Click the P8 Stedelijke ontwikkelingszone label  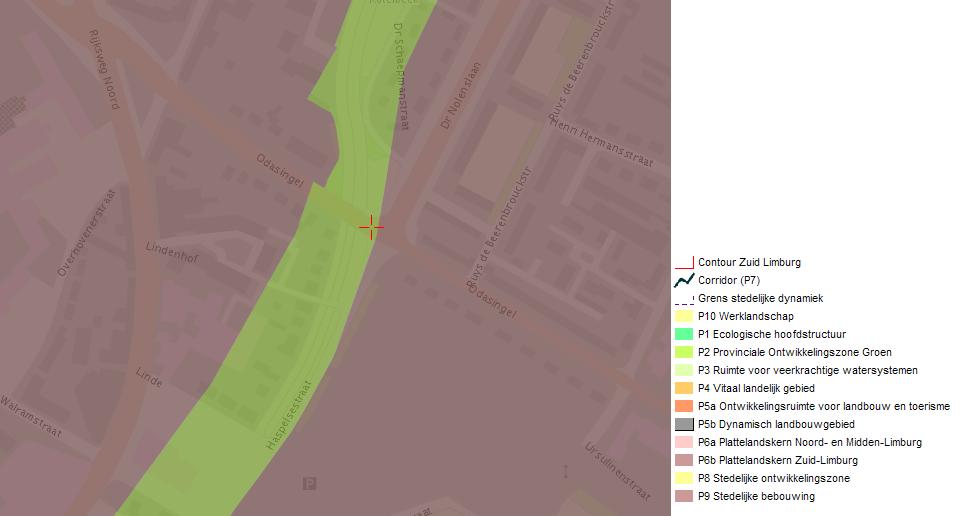click(x=774, y=478)
